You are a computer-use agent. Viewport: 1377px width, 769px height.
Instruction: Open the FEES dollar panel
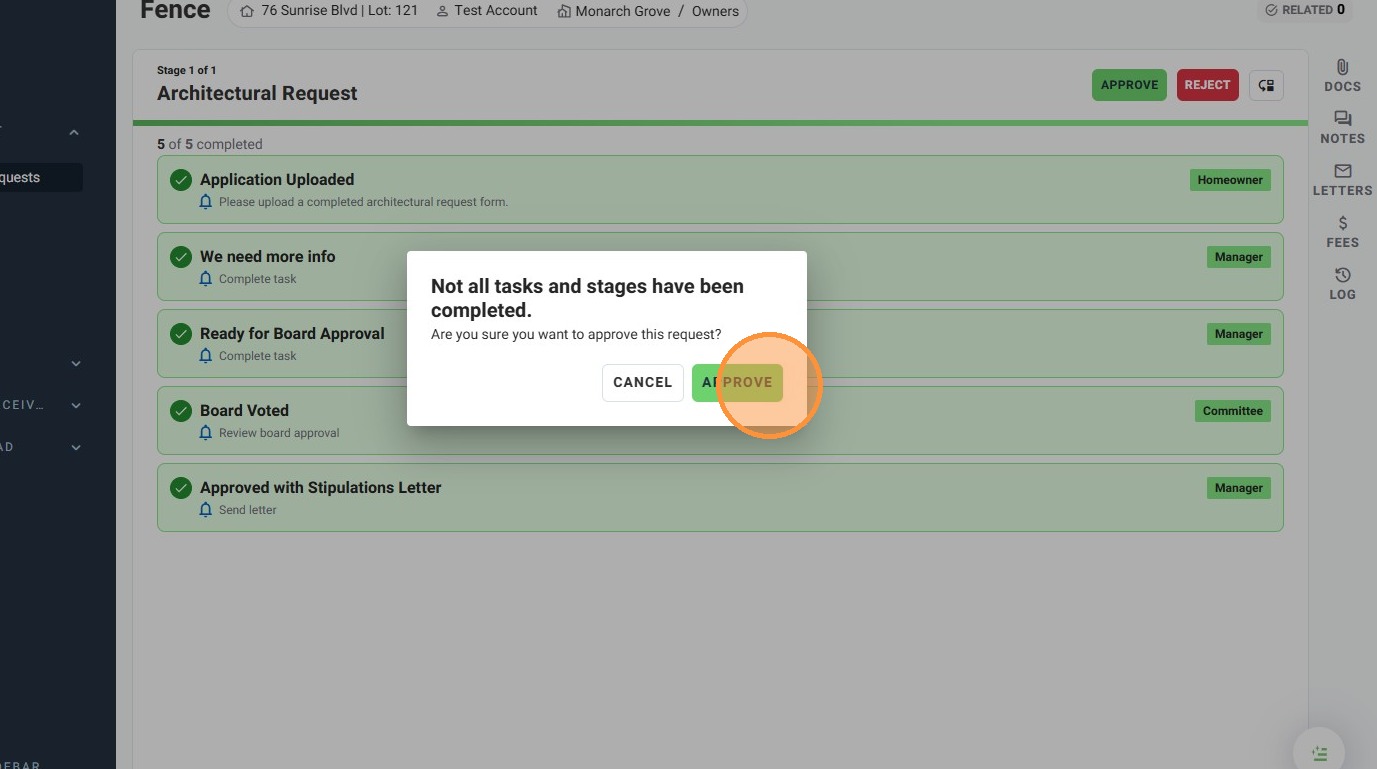click(x=1342, y=231)
